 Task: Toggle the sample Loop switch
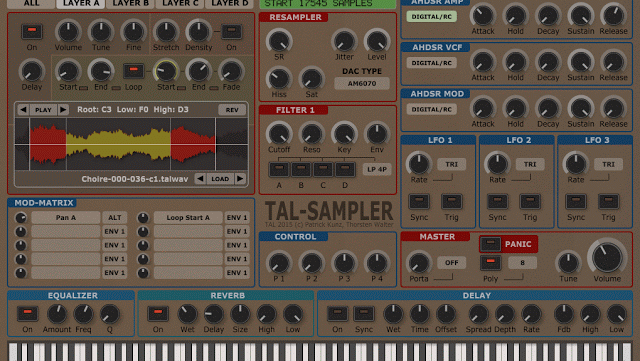[x=133, y=71]
